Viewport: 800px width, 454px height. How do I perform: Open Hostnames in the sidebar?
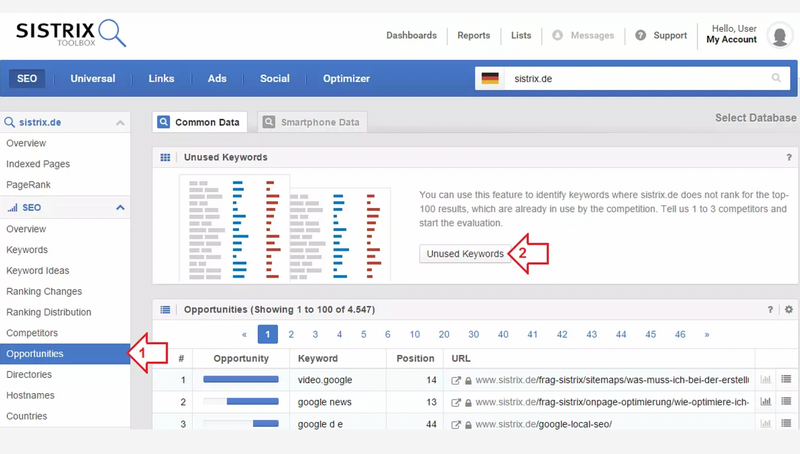[x=30, y=395]
